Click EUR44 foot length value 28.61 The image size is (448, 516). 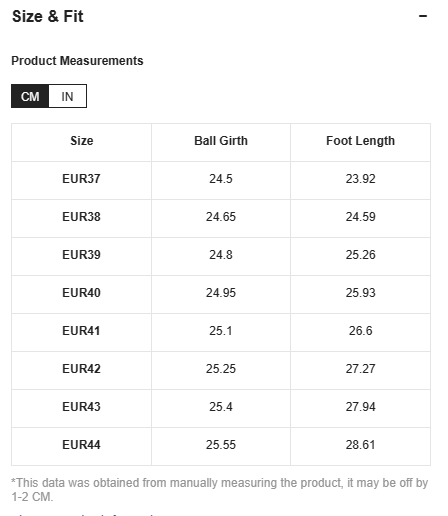point(360,445)
